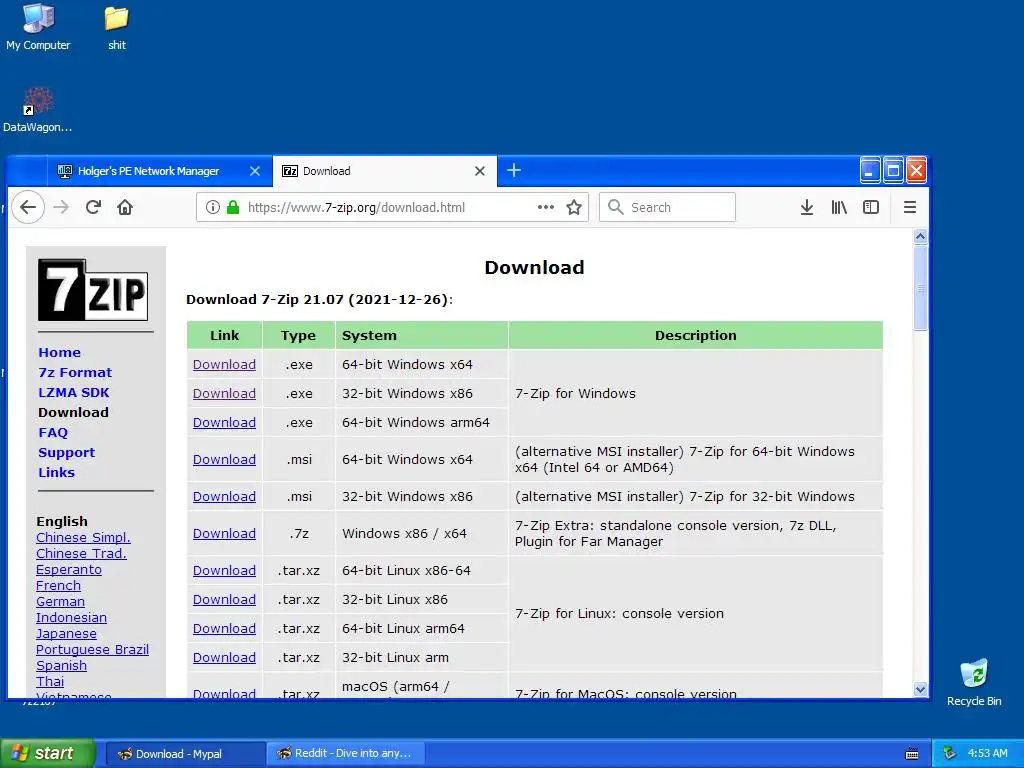1024x768 pixels.
Task: Click the keyboard icon in taskbar
Action: tap(912, 754)
